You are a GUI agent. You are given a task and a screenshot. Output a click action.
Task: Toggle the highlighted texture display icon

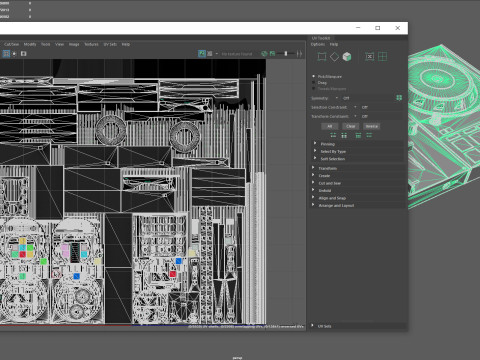coord(202,53)
